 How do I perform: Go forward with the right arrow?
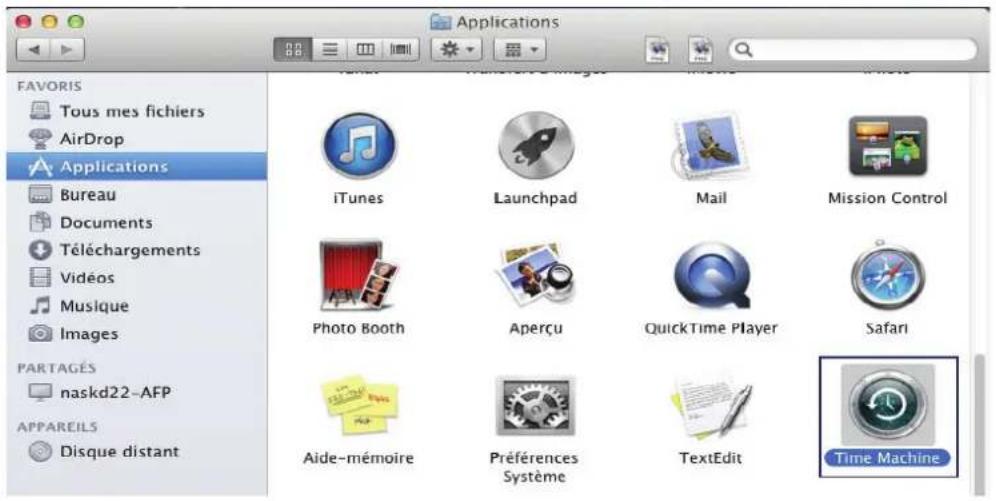[x=67, y=50]
